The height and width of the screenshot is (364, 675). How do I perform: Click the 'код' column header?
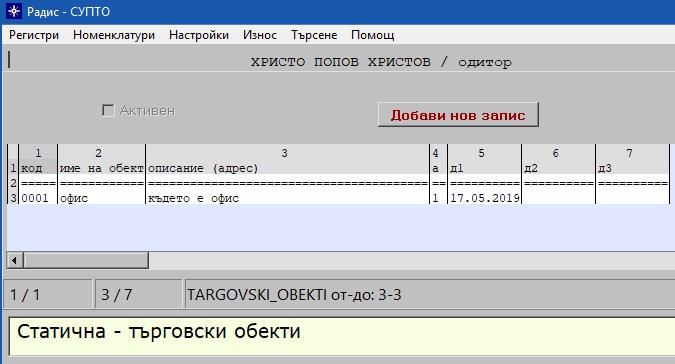(x=38, y=168)
